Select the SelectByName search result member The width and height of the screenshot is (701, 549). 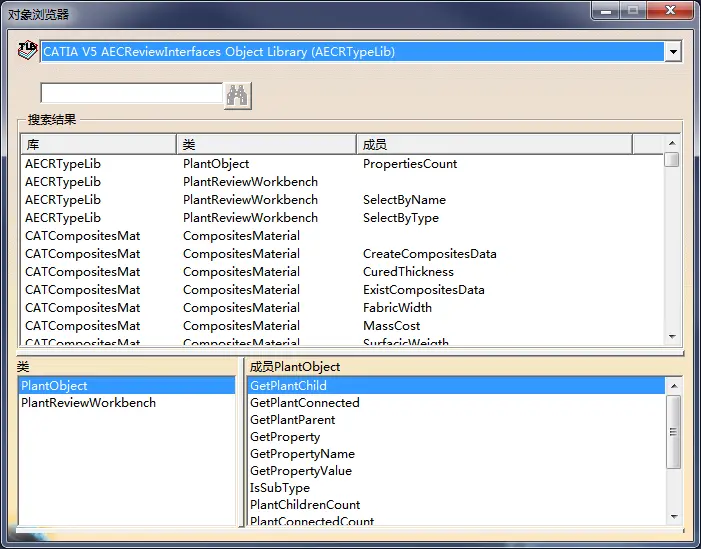[404, 200]
